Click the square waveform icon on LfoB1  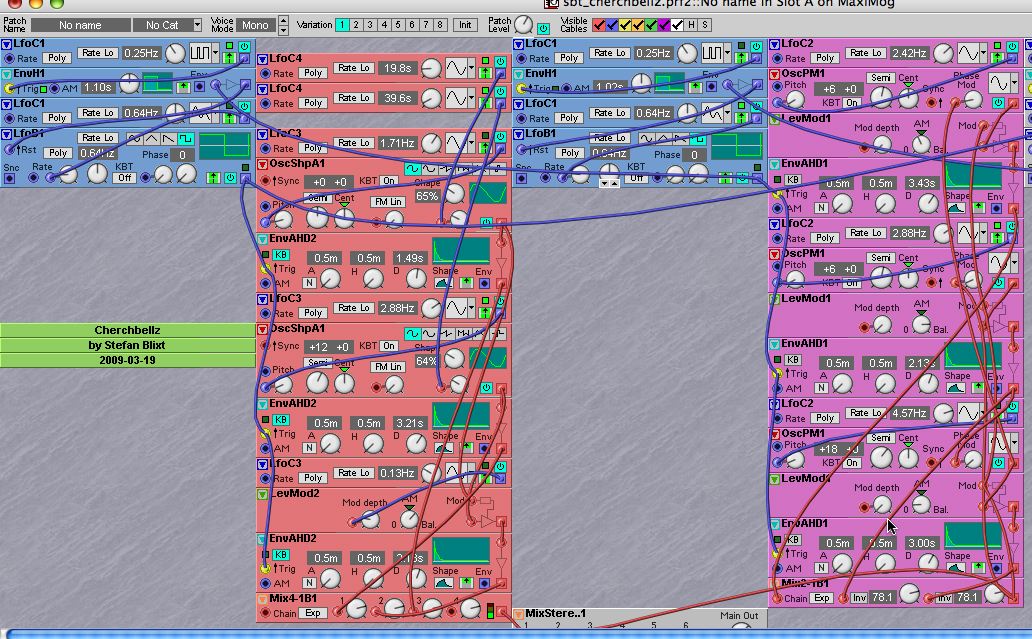pos(185,138)
